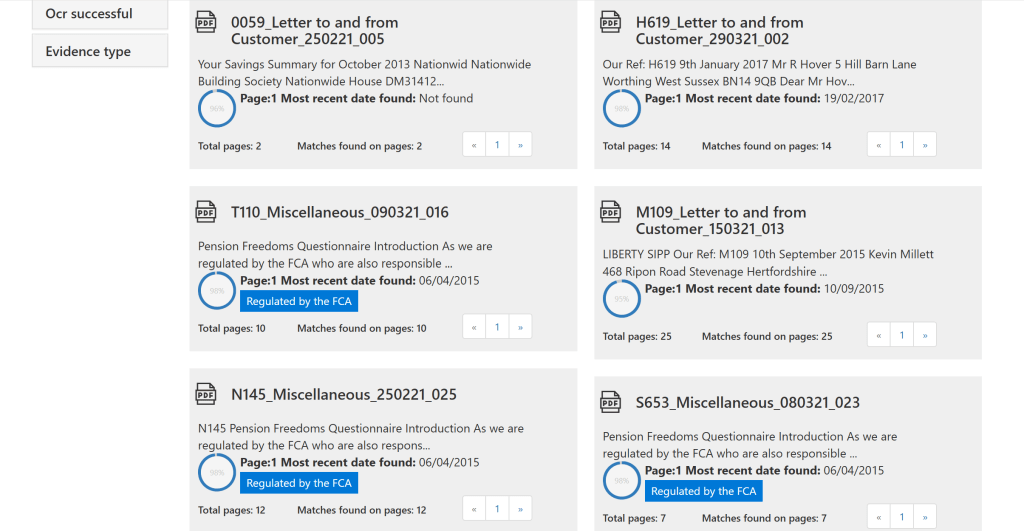
Task: Click Regulated by the FCA tag on N145 card
Action: [298, 483]
